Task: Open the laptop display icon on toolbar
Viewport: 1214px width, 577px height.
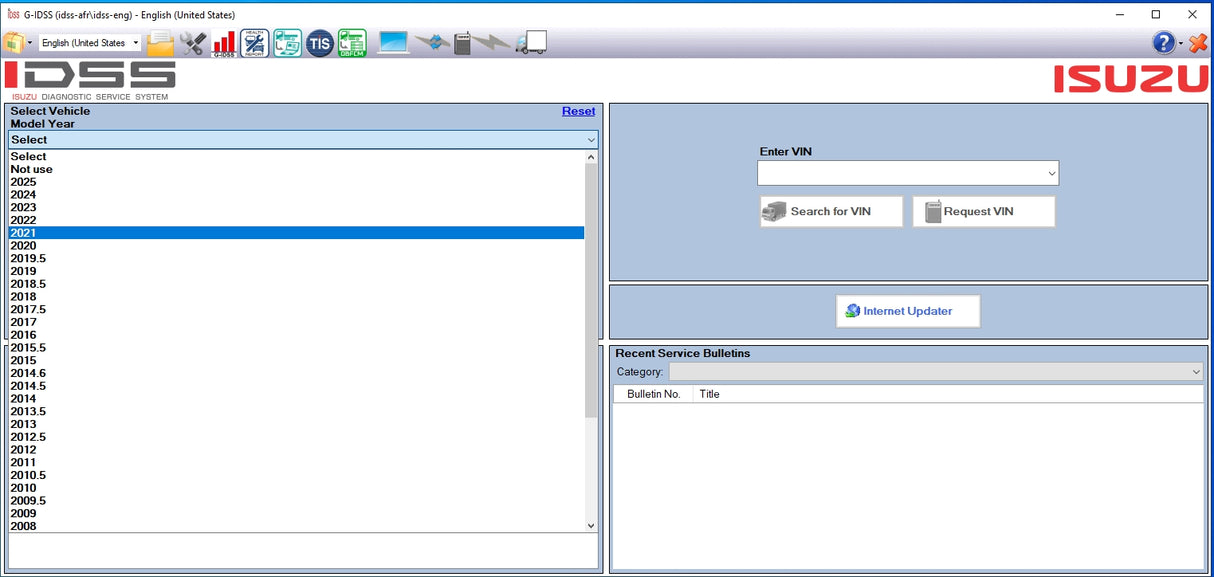Action: [394, 42]
